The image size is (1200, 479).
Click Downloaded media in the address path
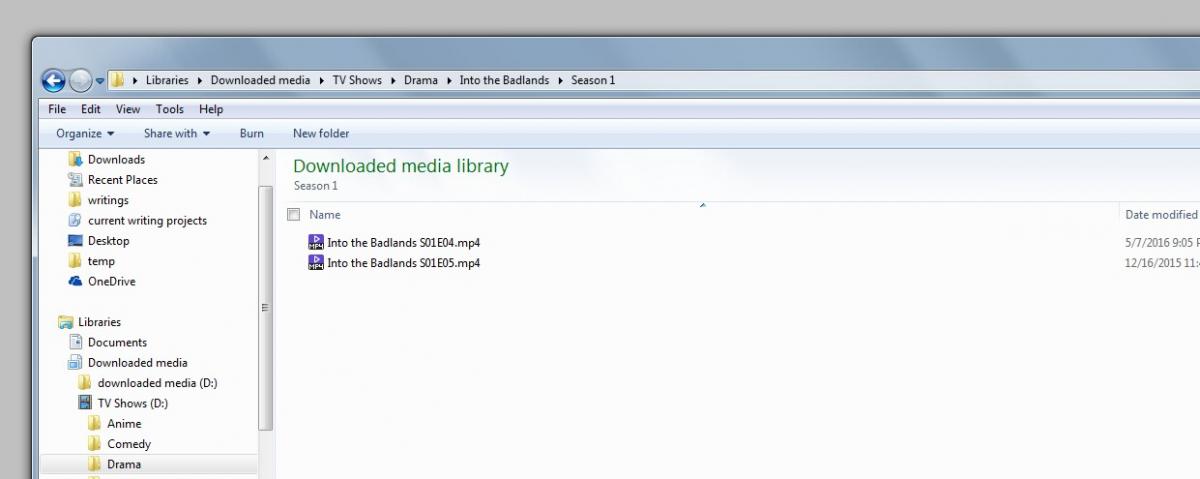click(260, 80)
